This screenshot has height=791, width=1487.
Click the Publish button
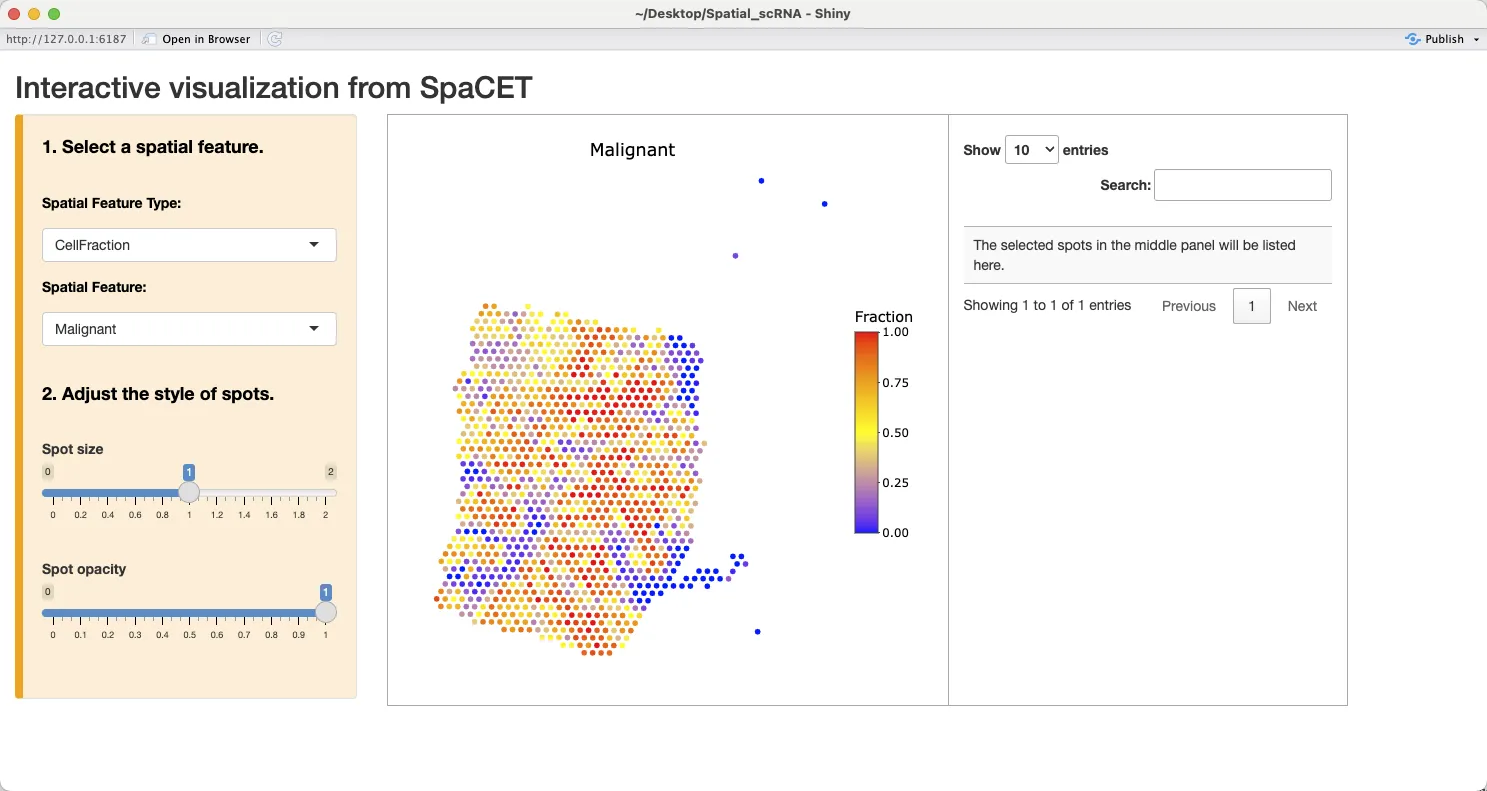point(1436,39)
